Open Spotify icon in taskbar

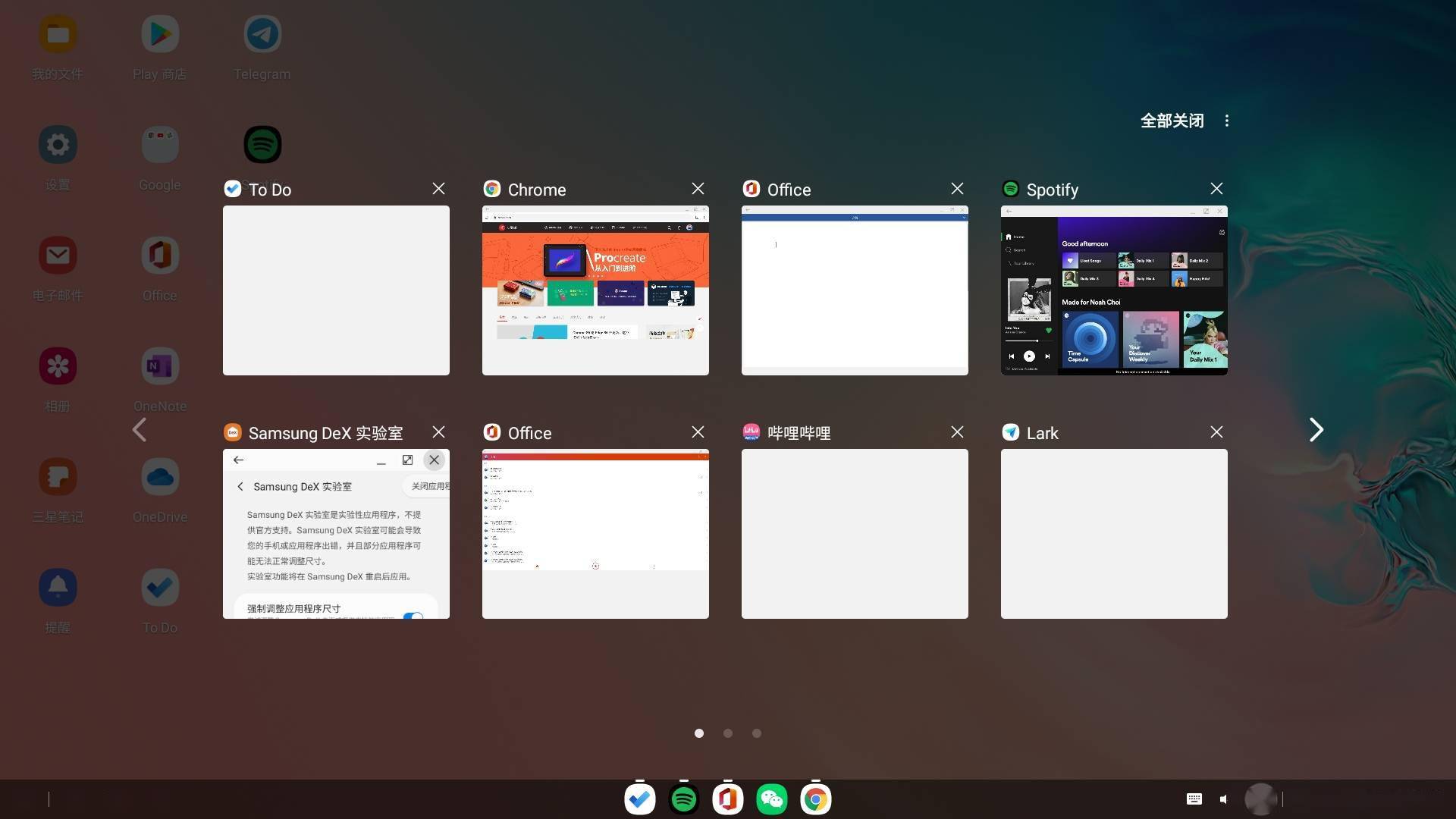[683, 799]
